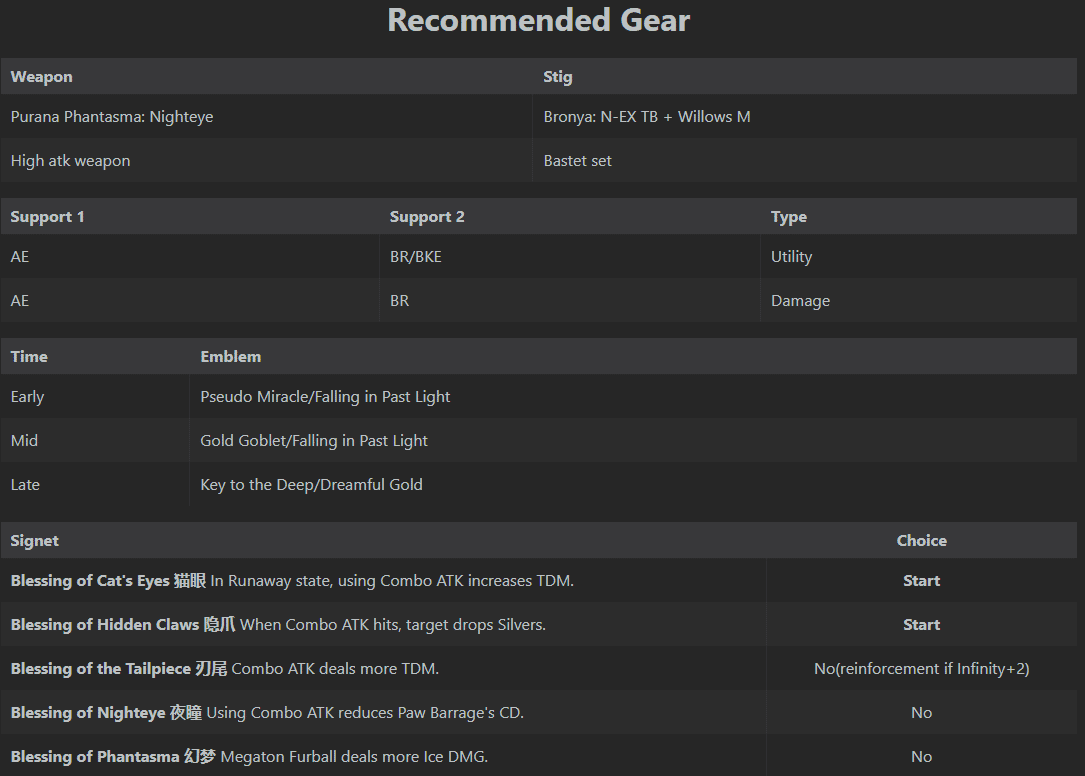Click the Damage type cell
The width and height of the screenshot is (1085, 776).
point(800,301)
